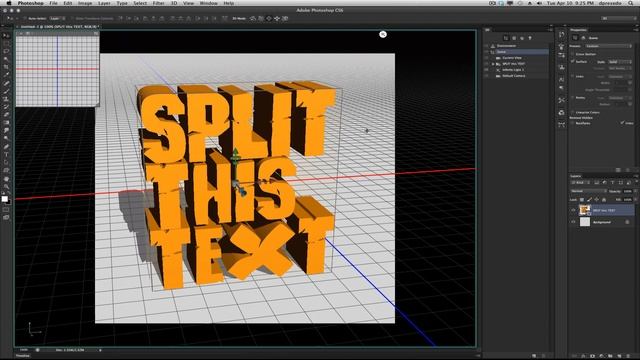Click the Scale 3D Object mode icon

285,18
